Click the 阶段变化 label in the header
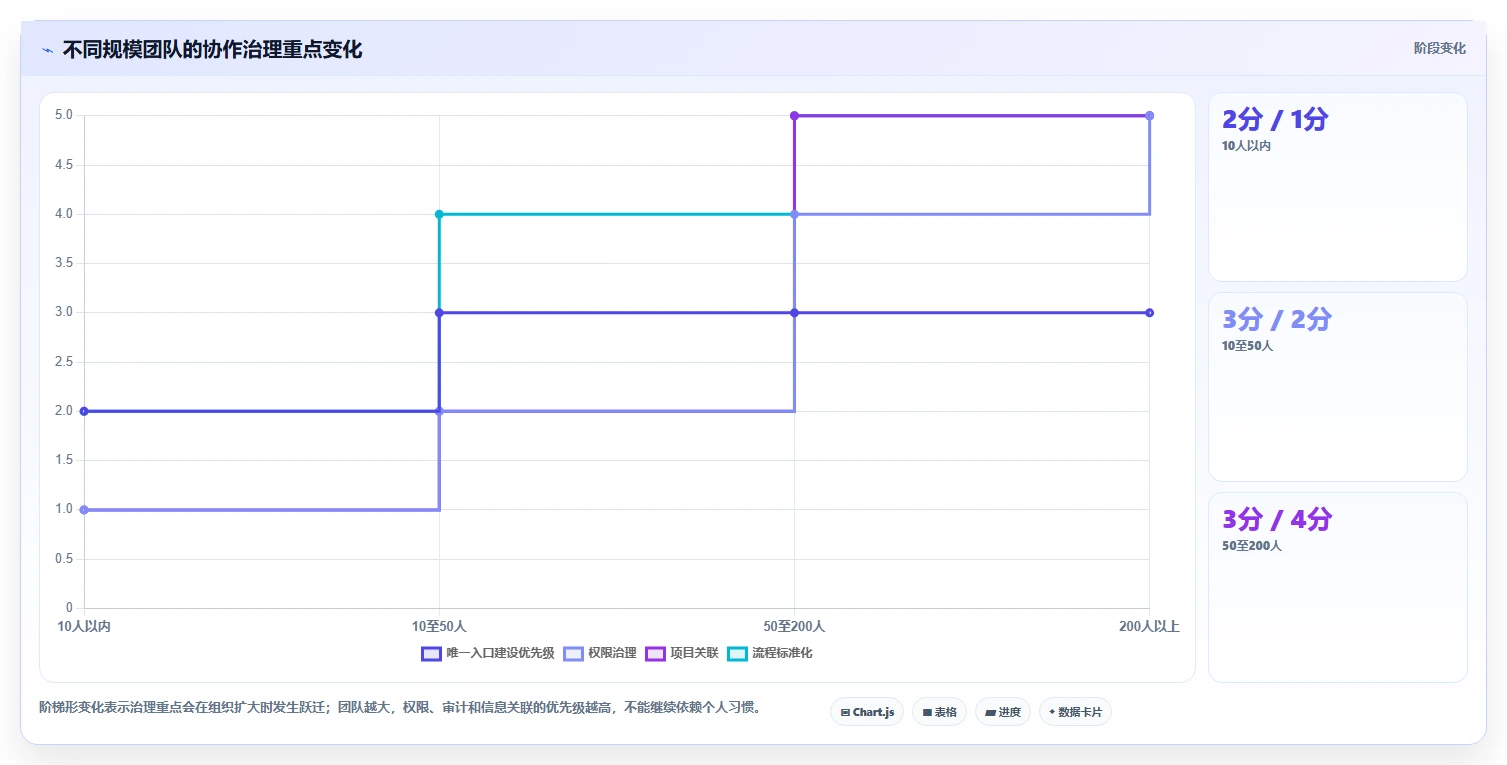Viewport: 1507px width, 765px height. pos(1439,48)
